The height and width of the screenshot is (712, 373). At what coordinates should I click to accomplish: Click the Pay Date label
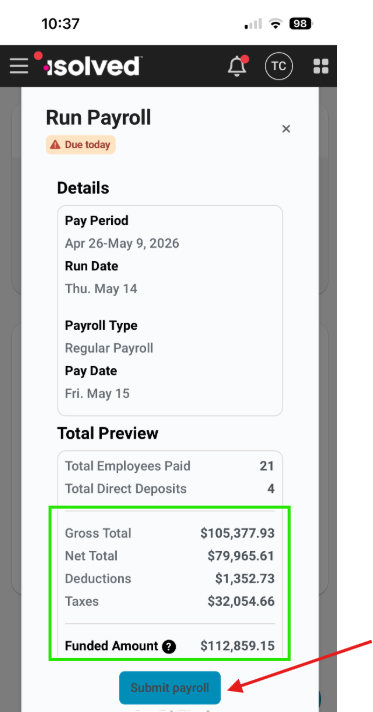[91, 371]
